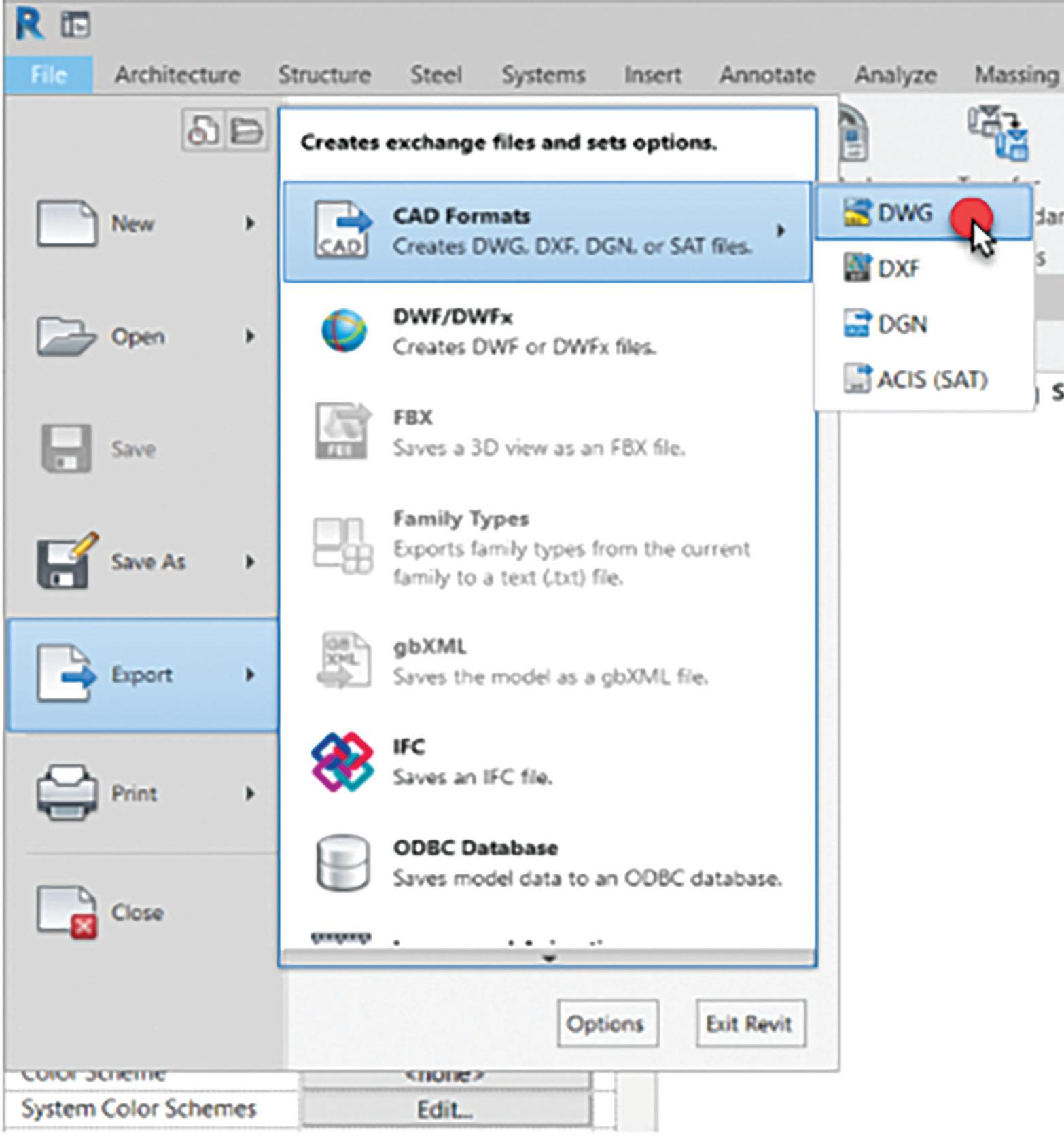Select DXF from CAD formats submenu
Screen dimensions: 1064x1138
point(924,268)
